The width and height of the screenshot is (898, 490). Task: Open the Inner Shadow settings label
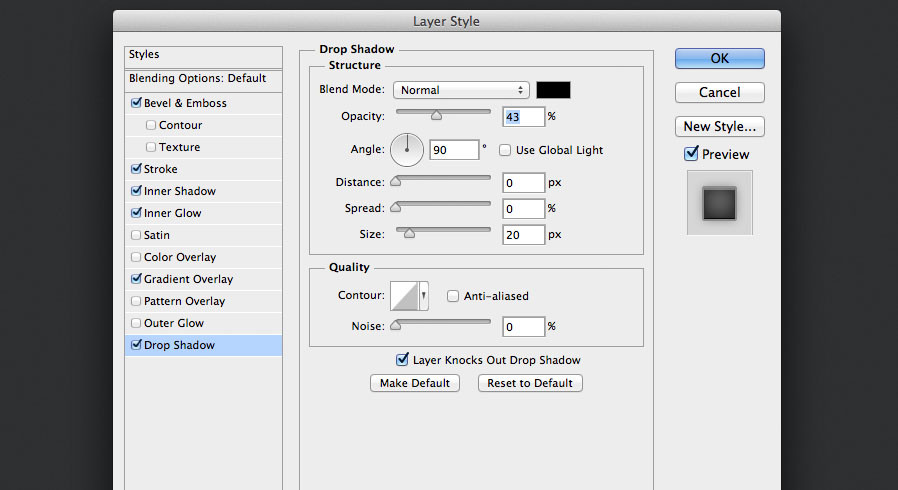tap(180, 191)
